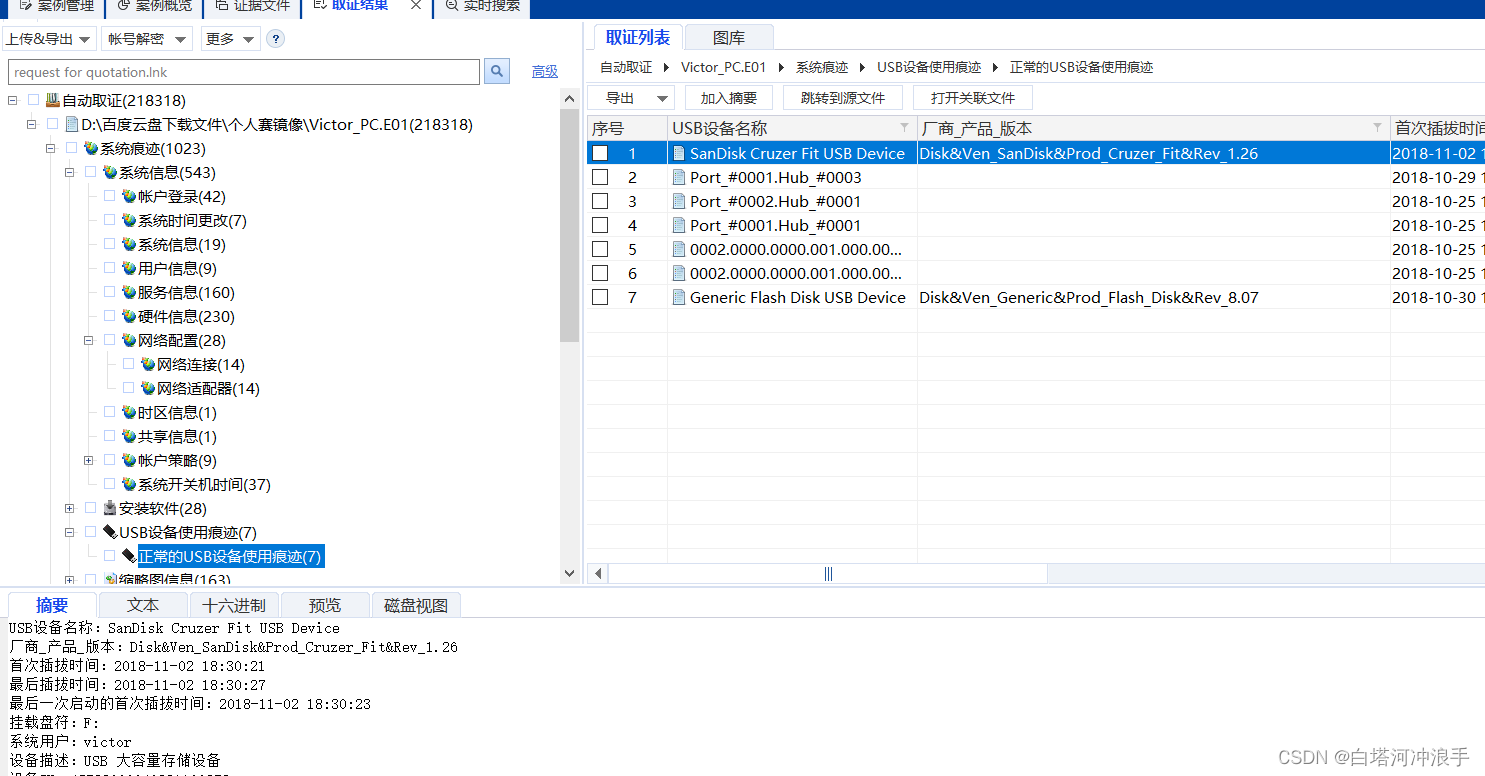Close the 取证结果 tab
1485x776 pixels.
pos(416,5)
